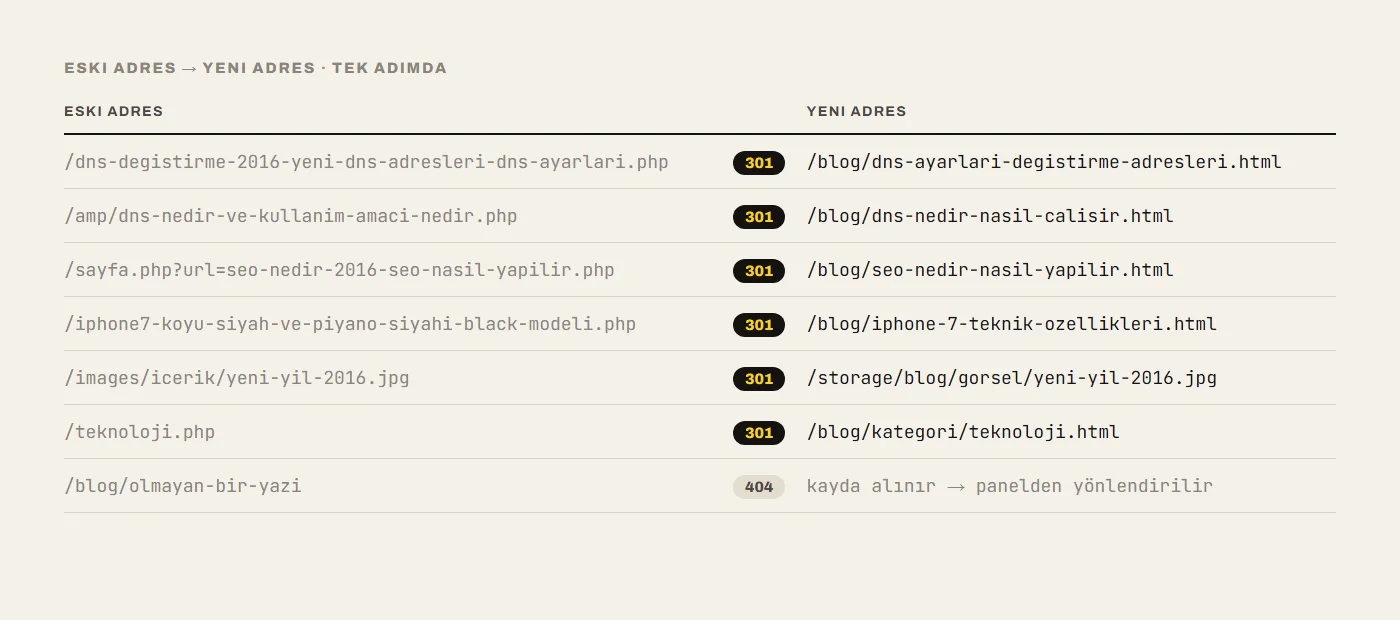The height and width of the screenshot is (620, 1400).
Task: Click new URL /blog/seo-nedir-nasil-yapilir.html
Action: 990,270
